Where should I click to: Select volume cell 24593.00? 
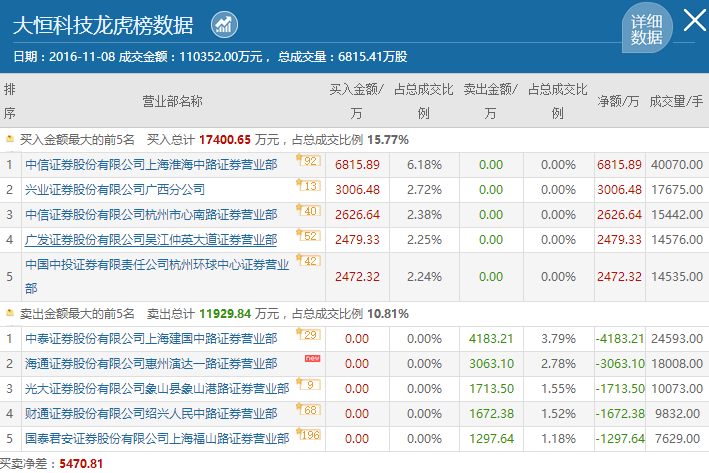677,338
